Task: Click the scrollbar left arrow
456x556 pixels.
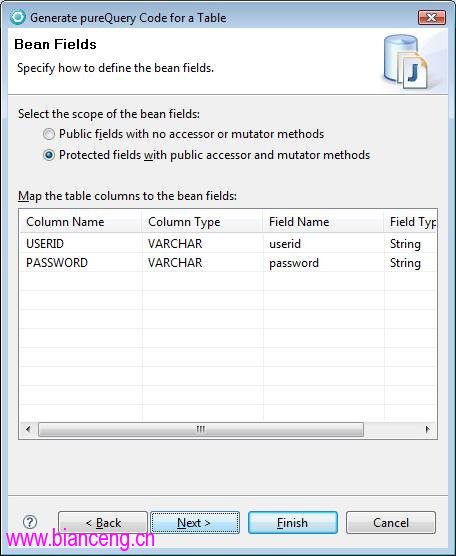Action: (28, 429)
